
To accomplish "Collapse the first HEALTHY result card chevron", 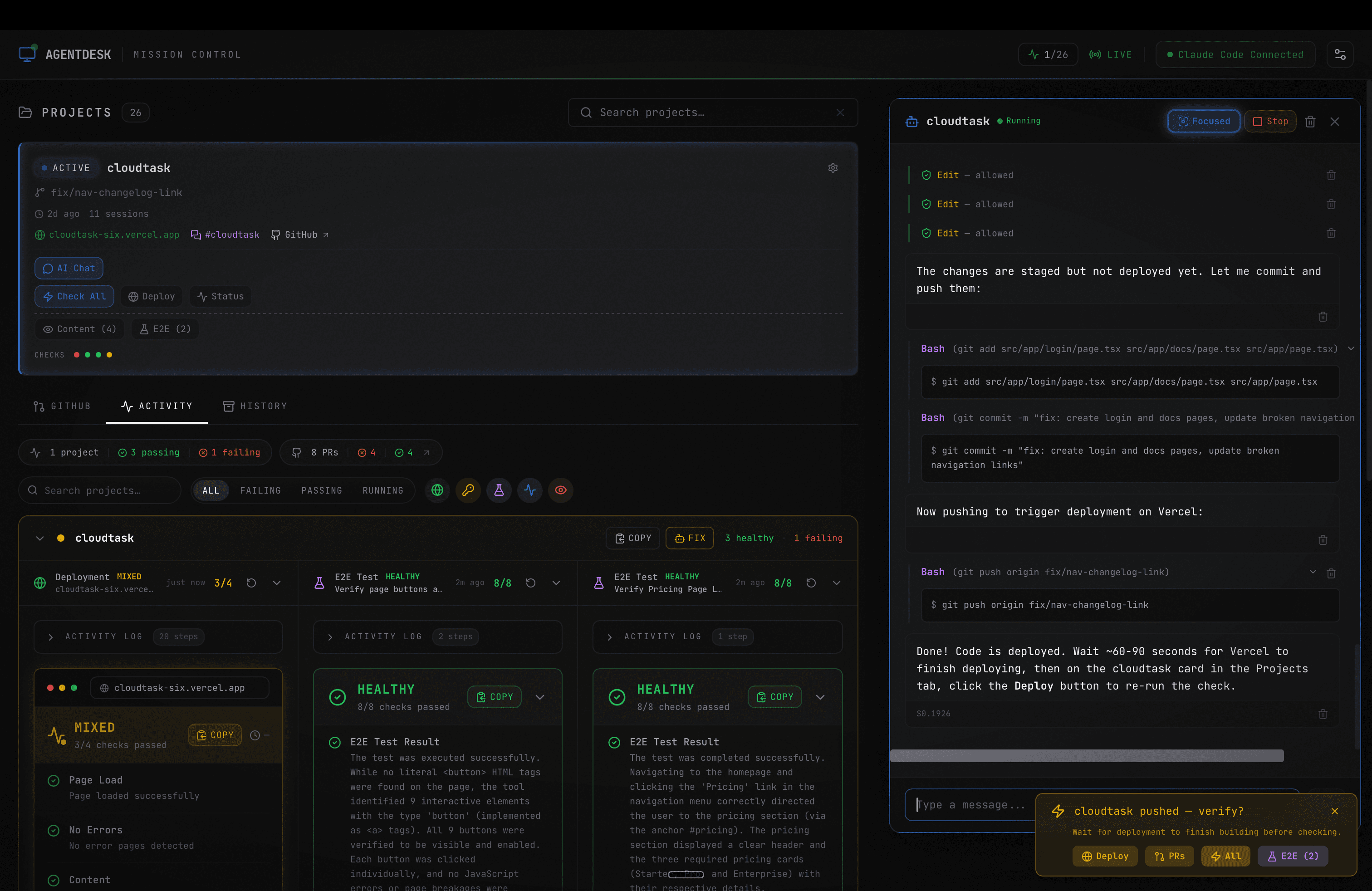I will point(539,697).
